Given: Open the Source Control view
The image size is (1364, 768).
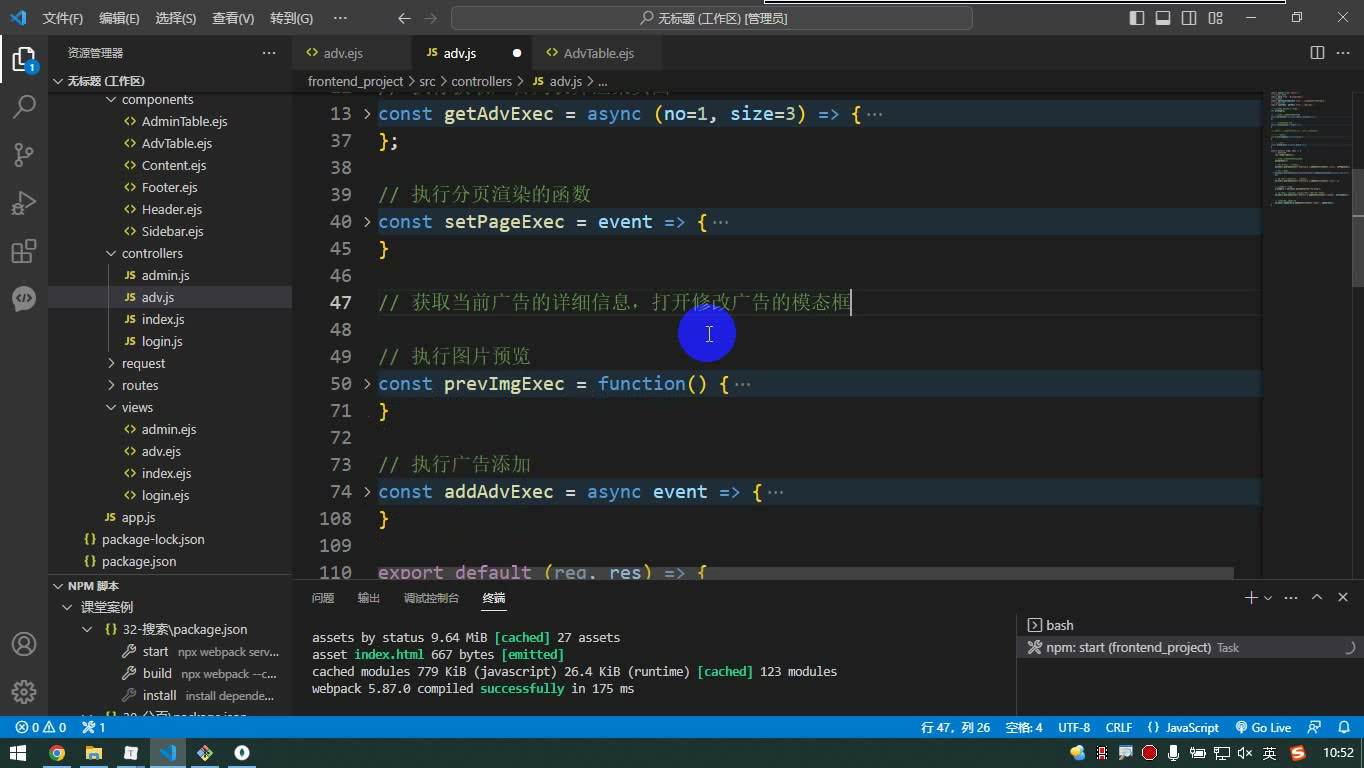Looking at the screenshot, I should pyautogui.click(x=24, y=154).
